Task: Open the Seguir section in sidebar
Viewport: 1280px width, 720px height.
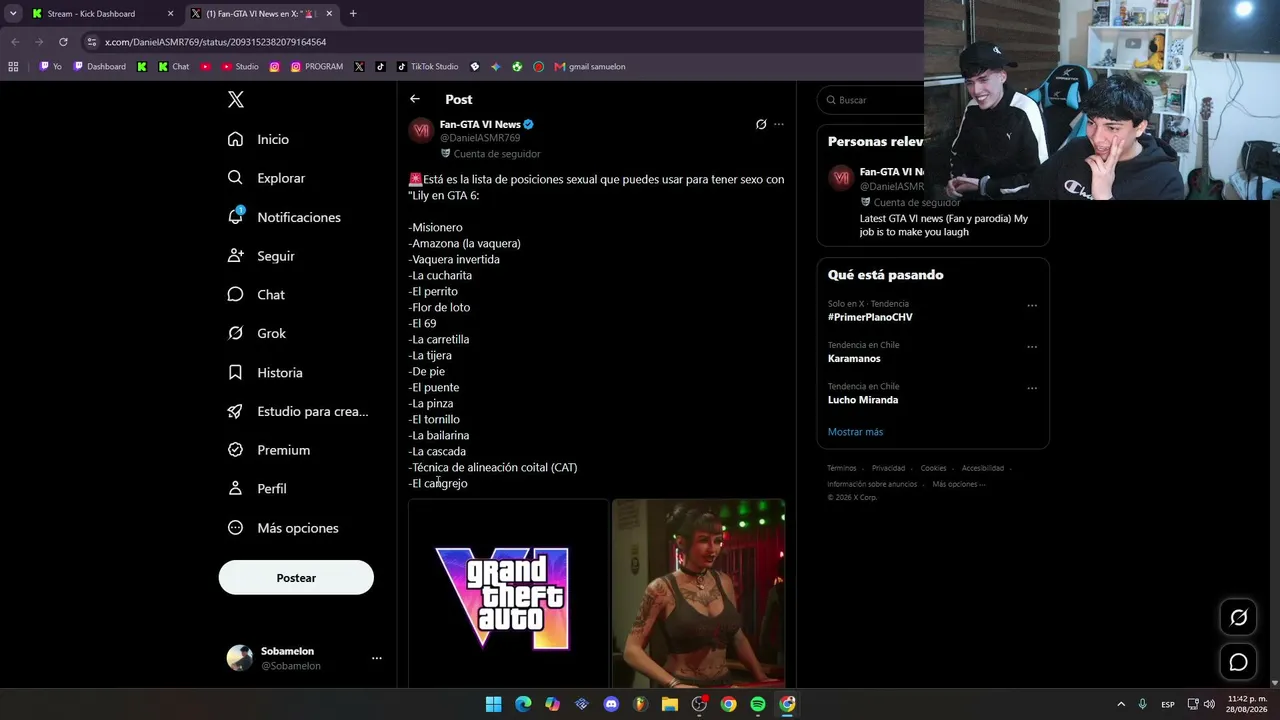Action: (x=261, y=256)
